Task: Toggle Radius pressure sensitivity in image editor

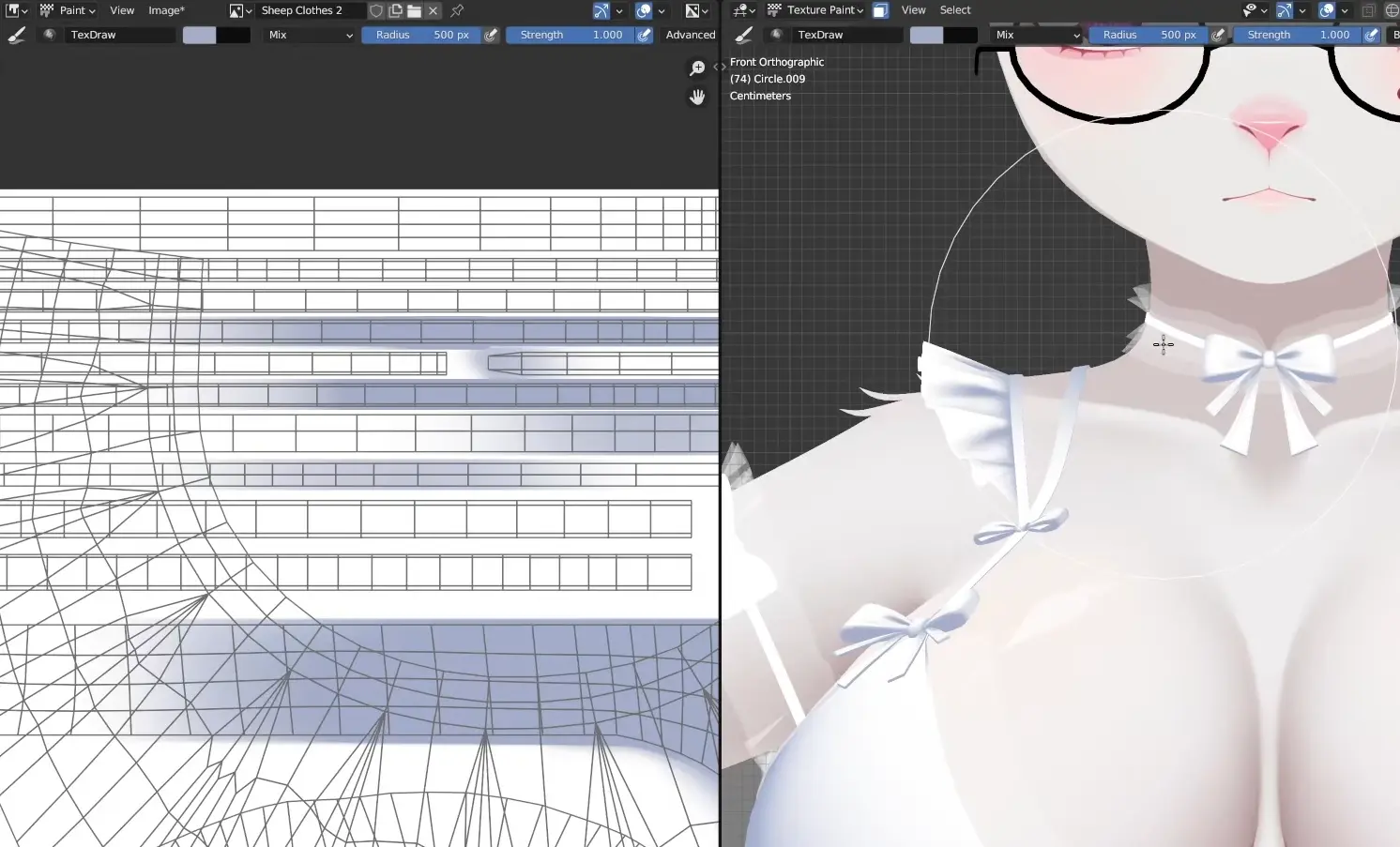Action: (491, 35)
